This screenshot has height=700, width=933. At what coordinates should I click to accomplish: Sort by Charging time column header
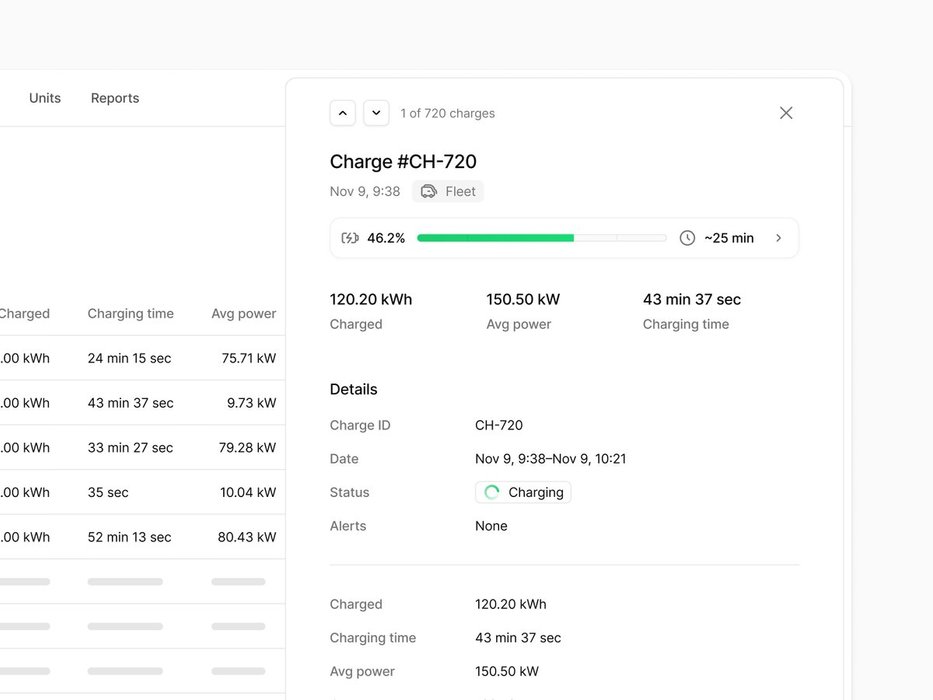coord(130,314)
